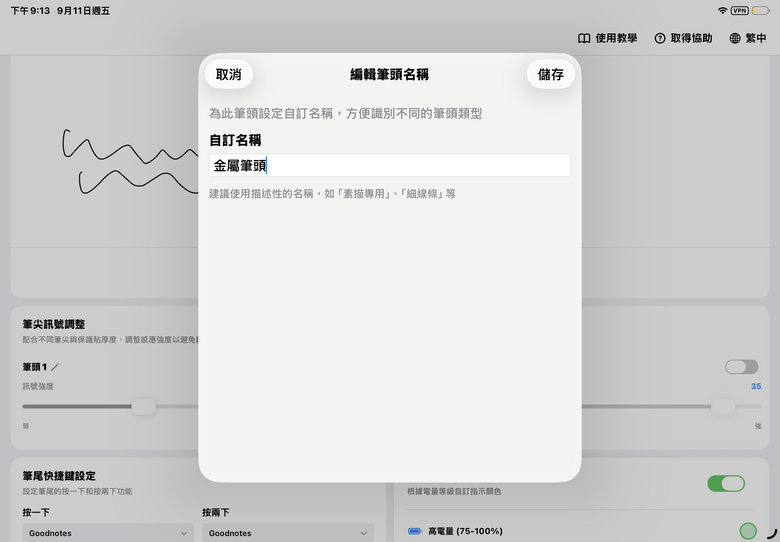
Task: Click the 高電量 battery level icon
Action: 415,531
